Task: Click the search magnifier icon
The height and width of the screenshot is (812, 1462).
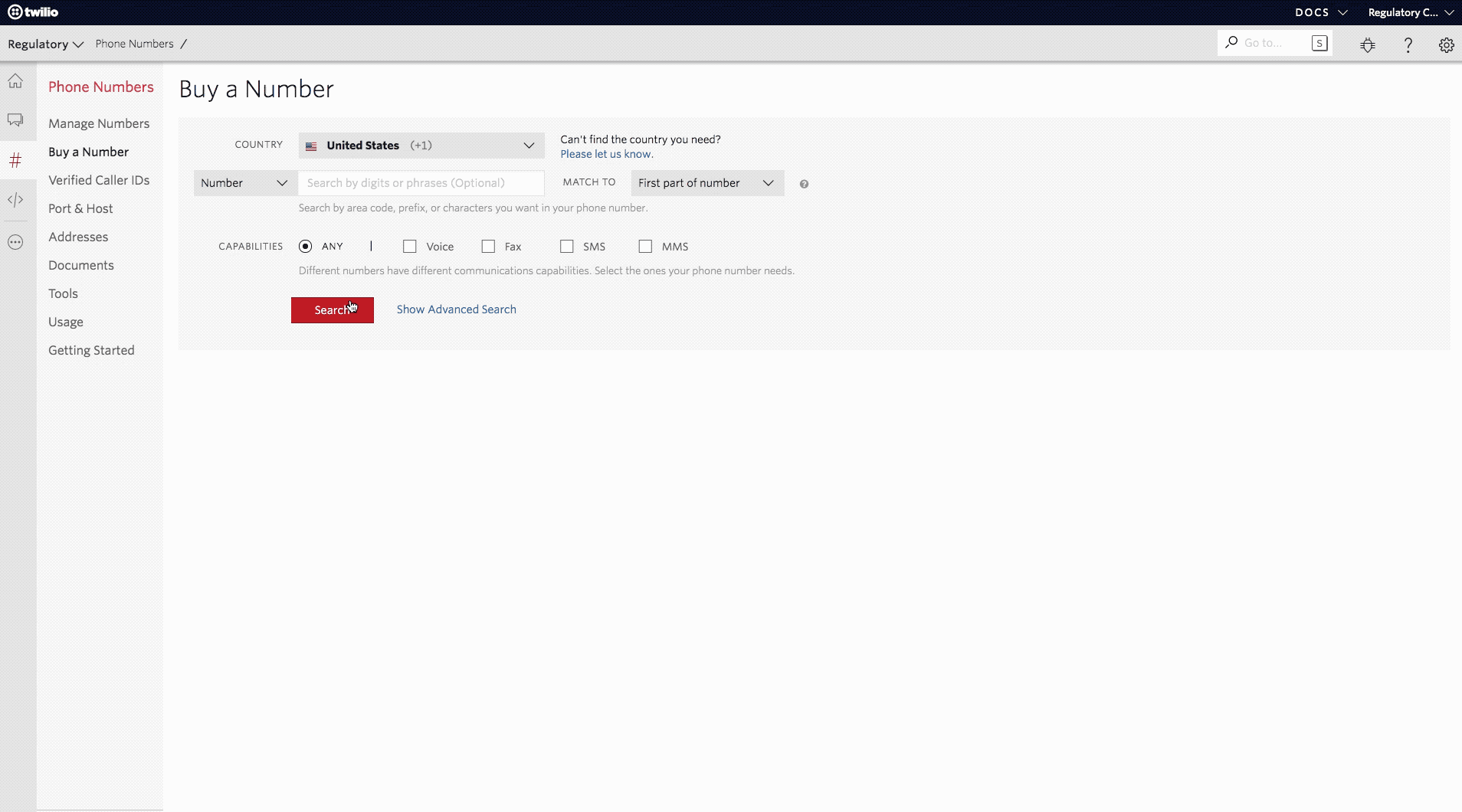Action: (x=1231, y=42)
